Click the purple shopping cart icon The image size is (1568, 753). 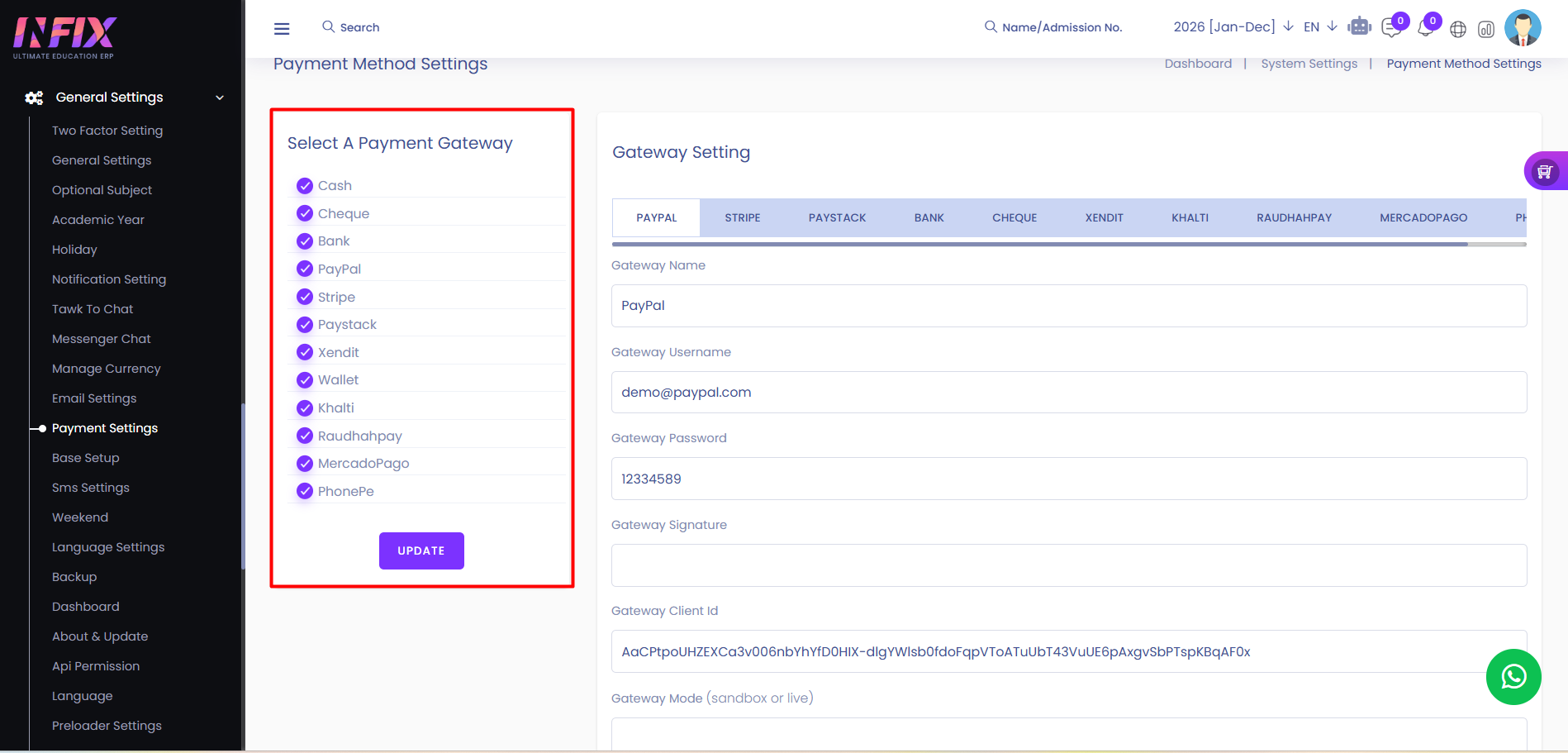(1545, 171)
